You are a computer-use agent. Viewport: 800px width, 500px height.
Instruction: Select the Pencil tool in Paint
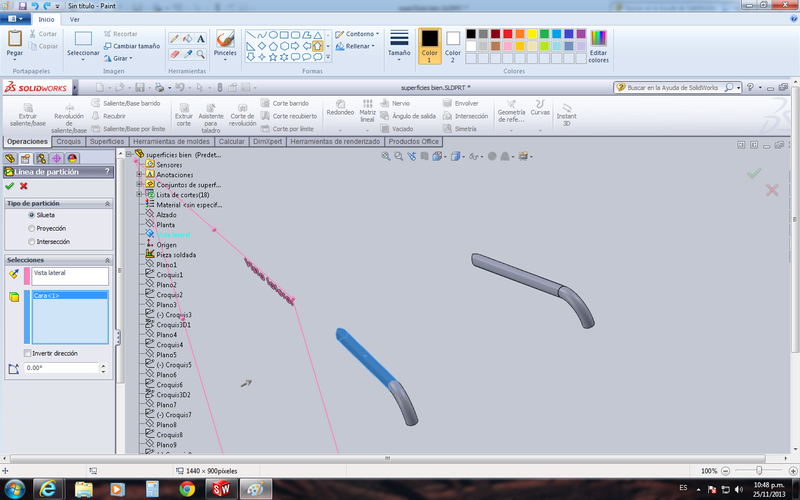[174, 39]
